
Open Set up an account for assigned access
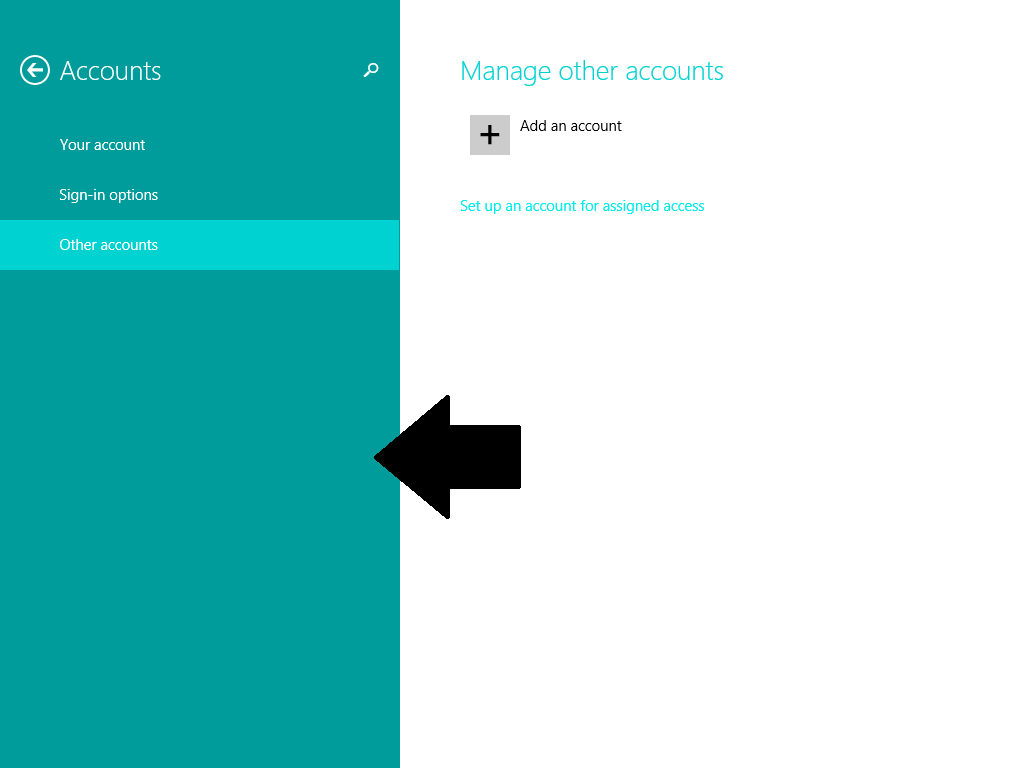click(582, 206)
